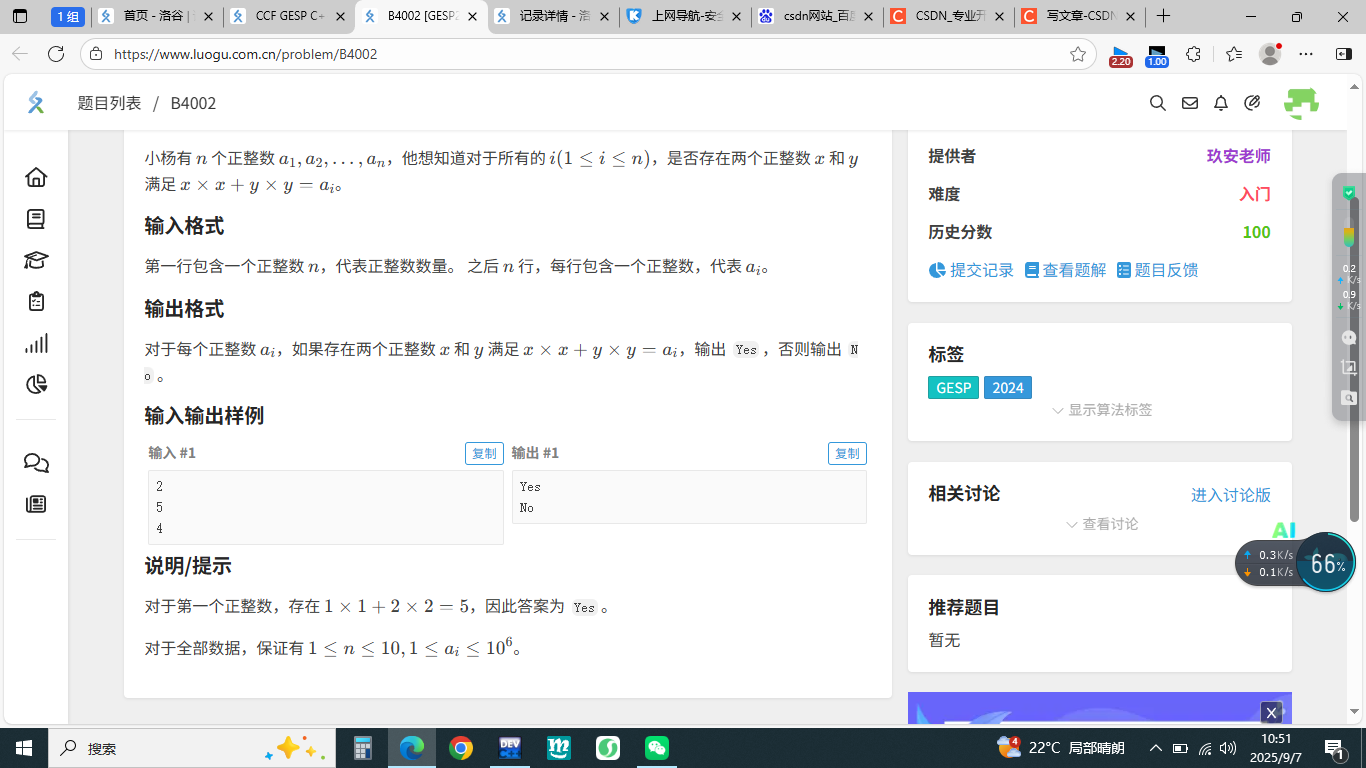Open 查看题解 link
Screen dimensions: 1366x768
[1066, 270]
